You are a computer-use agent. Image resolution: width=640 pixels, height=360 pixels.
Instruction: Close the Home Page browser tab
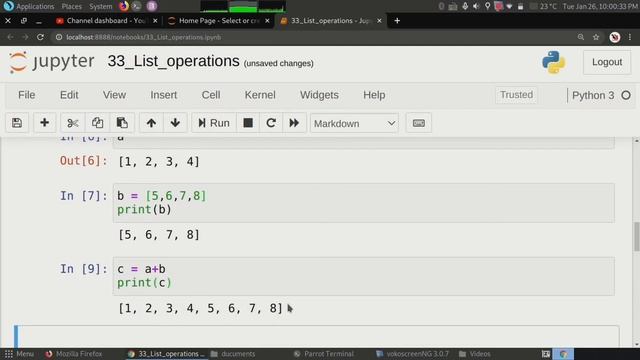[267, 21]
